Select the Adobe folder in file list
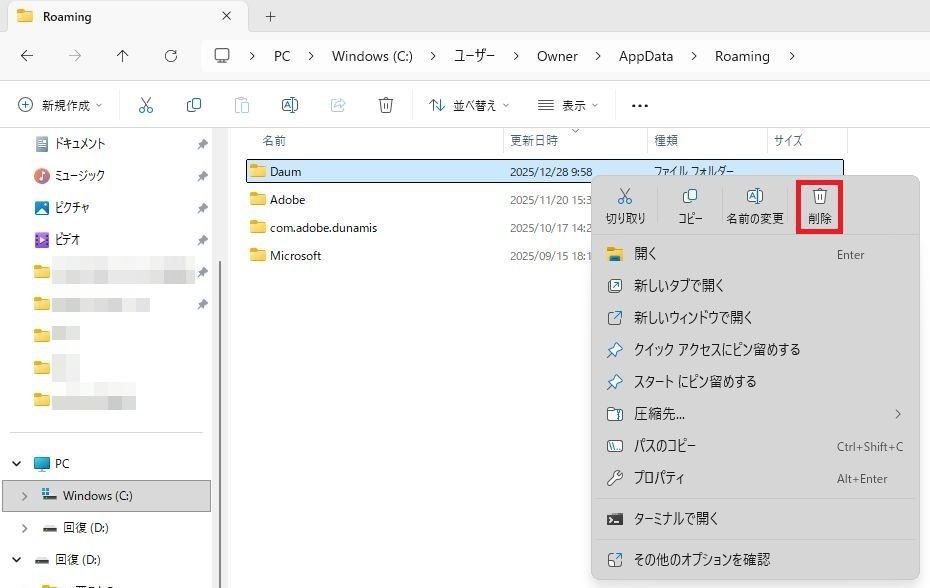Image resolution: width=930 pixels, height=588 pixels. pyautogui.click(x=288, y=200)
